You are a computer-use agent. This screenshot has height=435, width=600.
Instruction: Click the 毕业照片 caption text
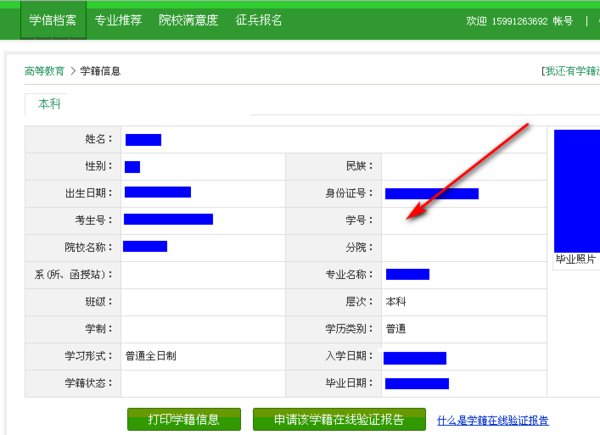coord(576,259)
